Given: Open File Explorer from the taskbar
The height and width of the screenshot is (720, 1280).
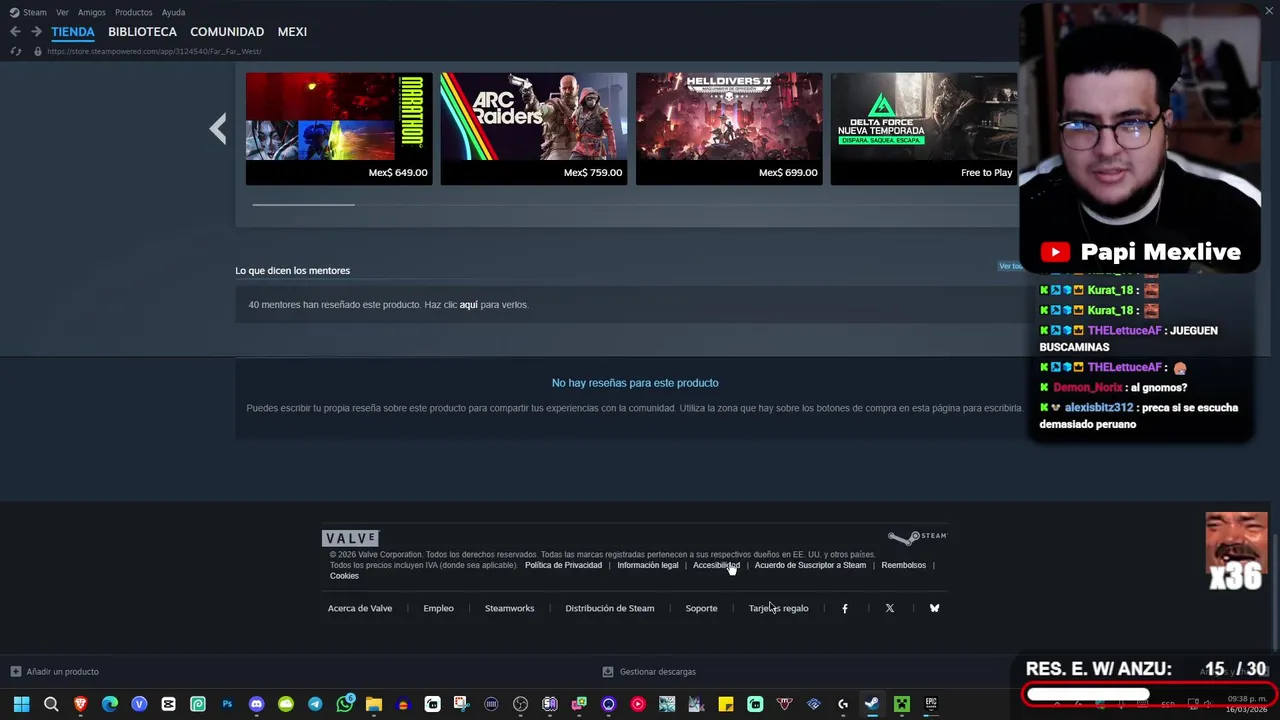Looking at the screenshot, I should coord(374,704).
